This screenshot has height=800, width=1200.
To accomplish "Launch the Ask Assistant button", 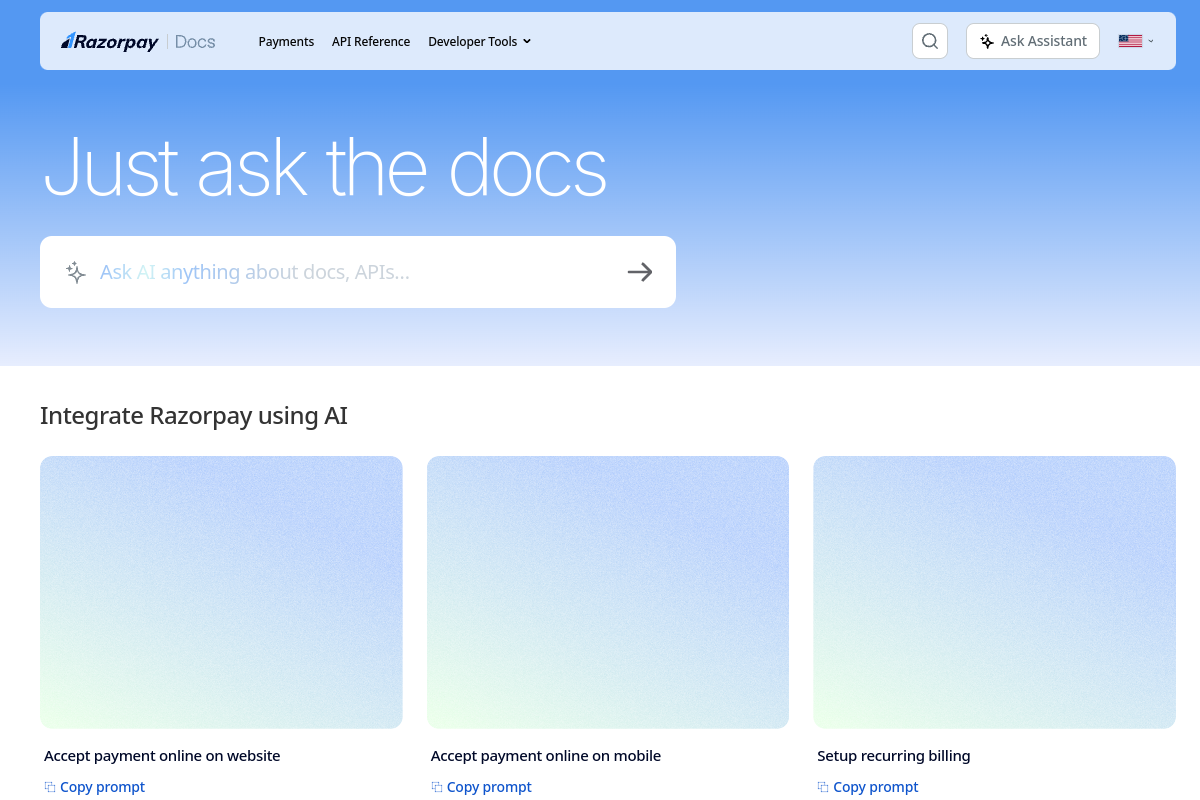I will pos(1033,41).
